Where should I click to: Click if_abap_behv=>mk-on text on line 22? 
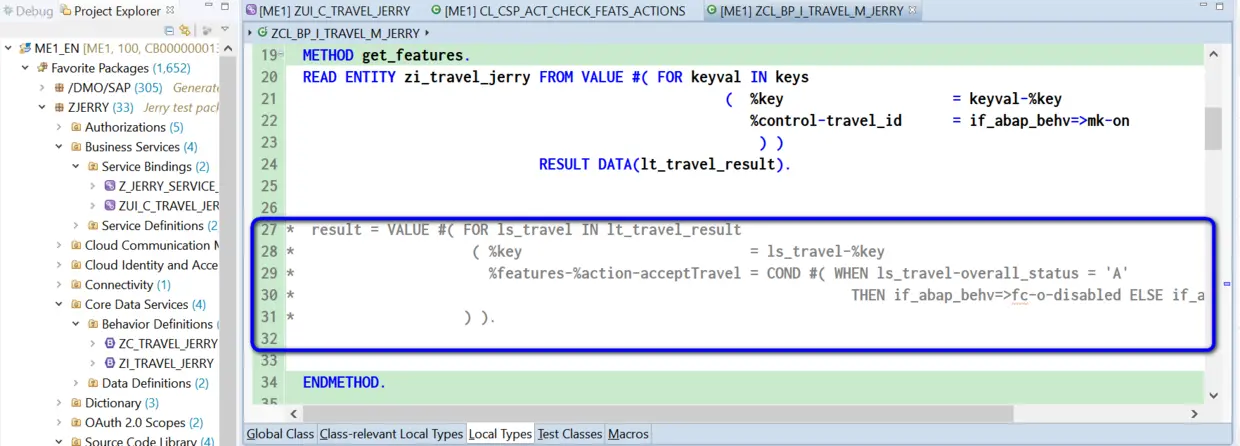pos(1049,121)
